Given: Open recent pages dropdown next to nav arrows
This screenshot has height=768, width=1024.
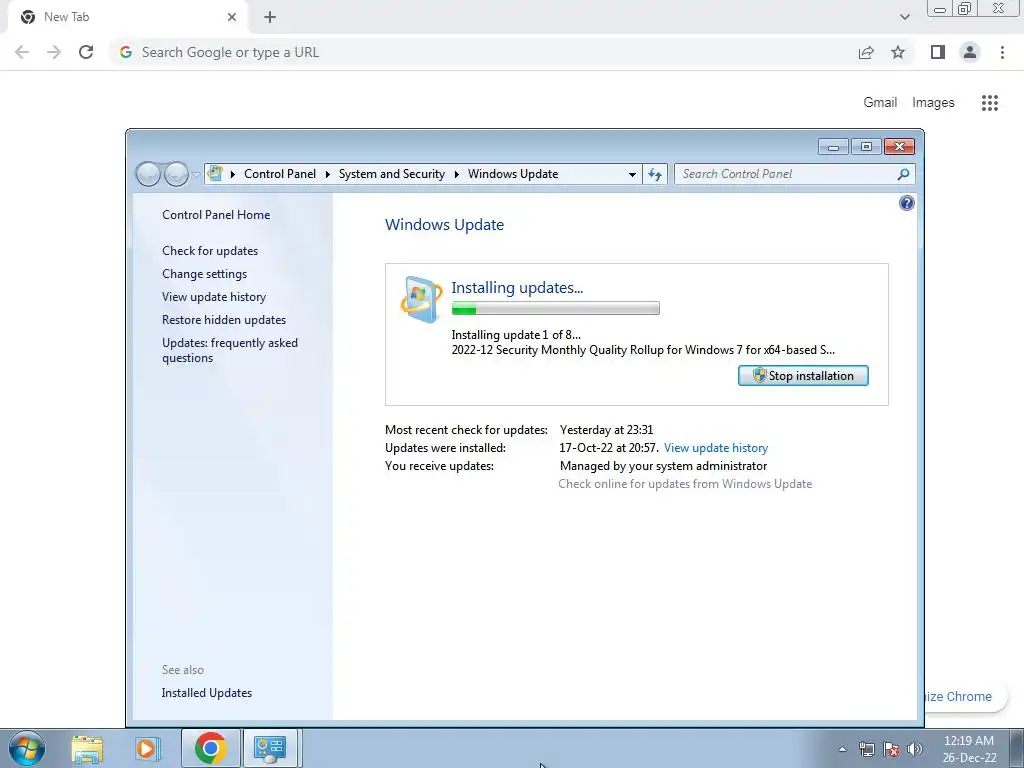Looking at the screenshot, I should pyautogui.click(x=196, y=174).
